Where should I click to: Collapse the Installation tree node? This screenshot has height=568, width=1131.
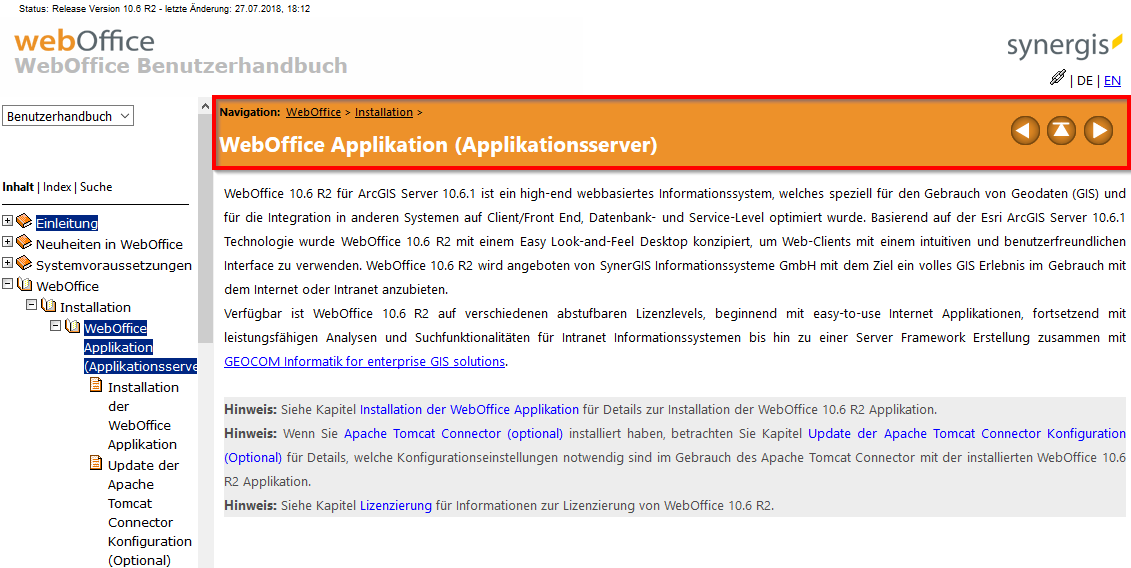[x=32, y=306]
